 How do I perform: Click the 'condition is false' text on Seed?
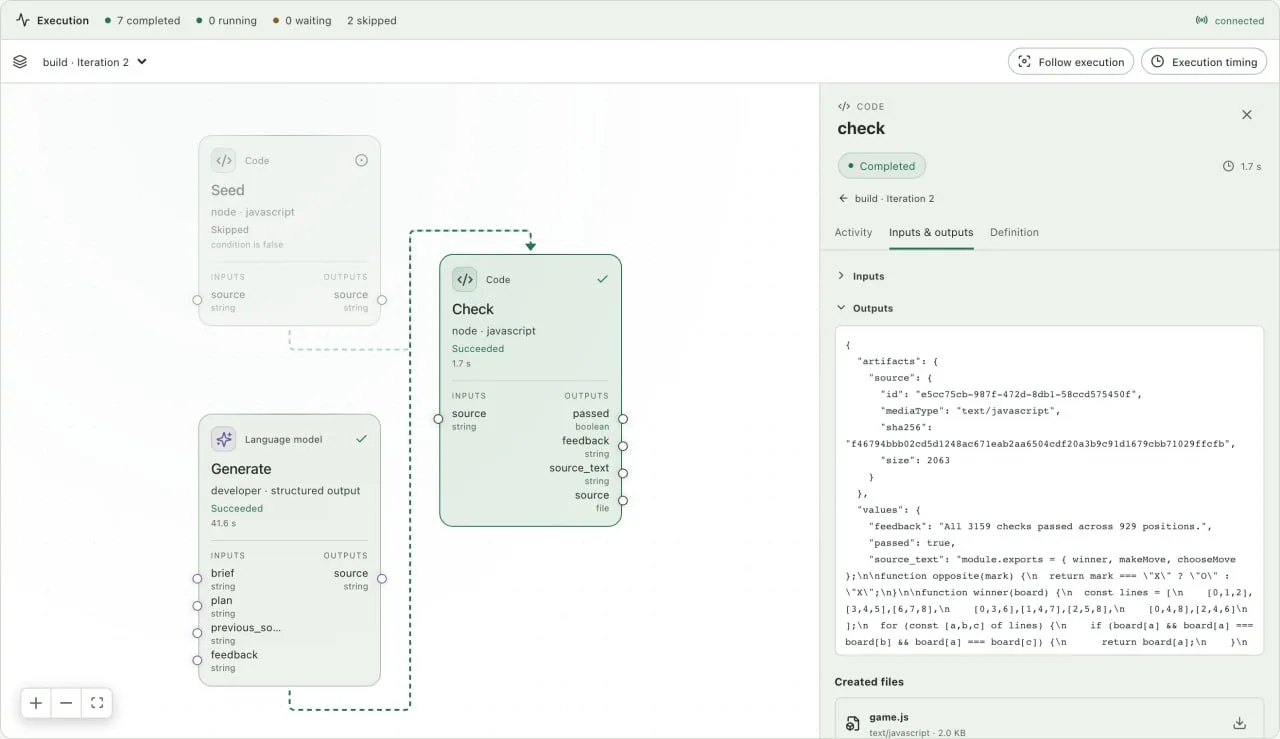pos(247,245)
